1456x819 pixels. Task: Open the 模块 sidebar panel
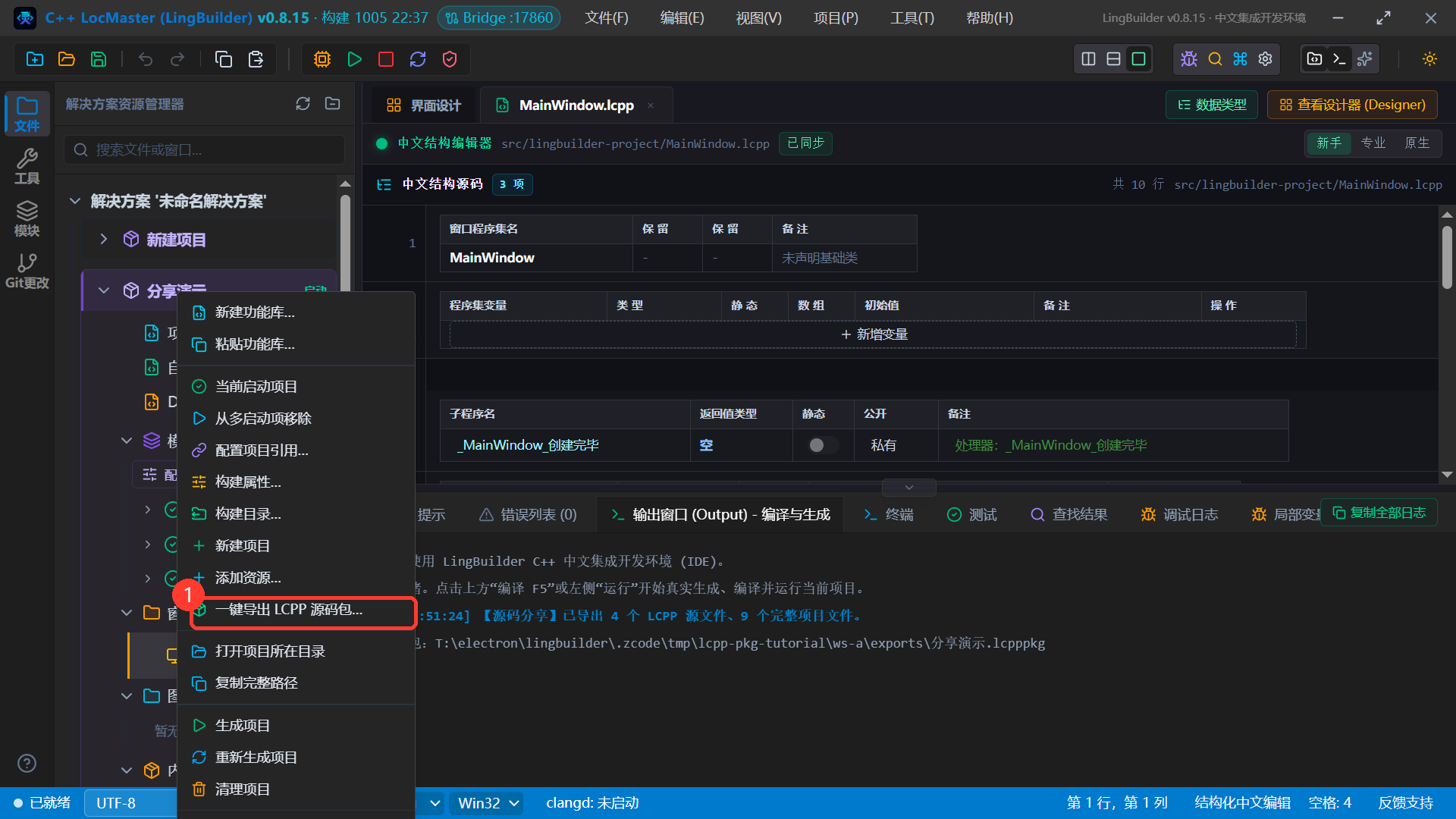coord(27,218)
